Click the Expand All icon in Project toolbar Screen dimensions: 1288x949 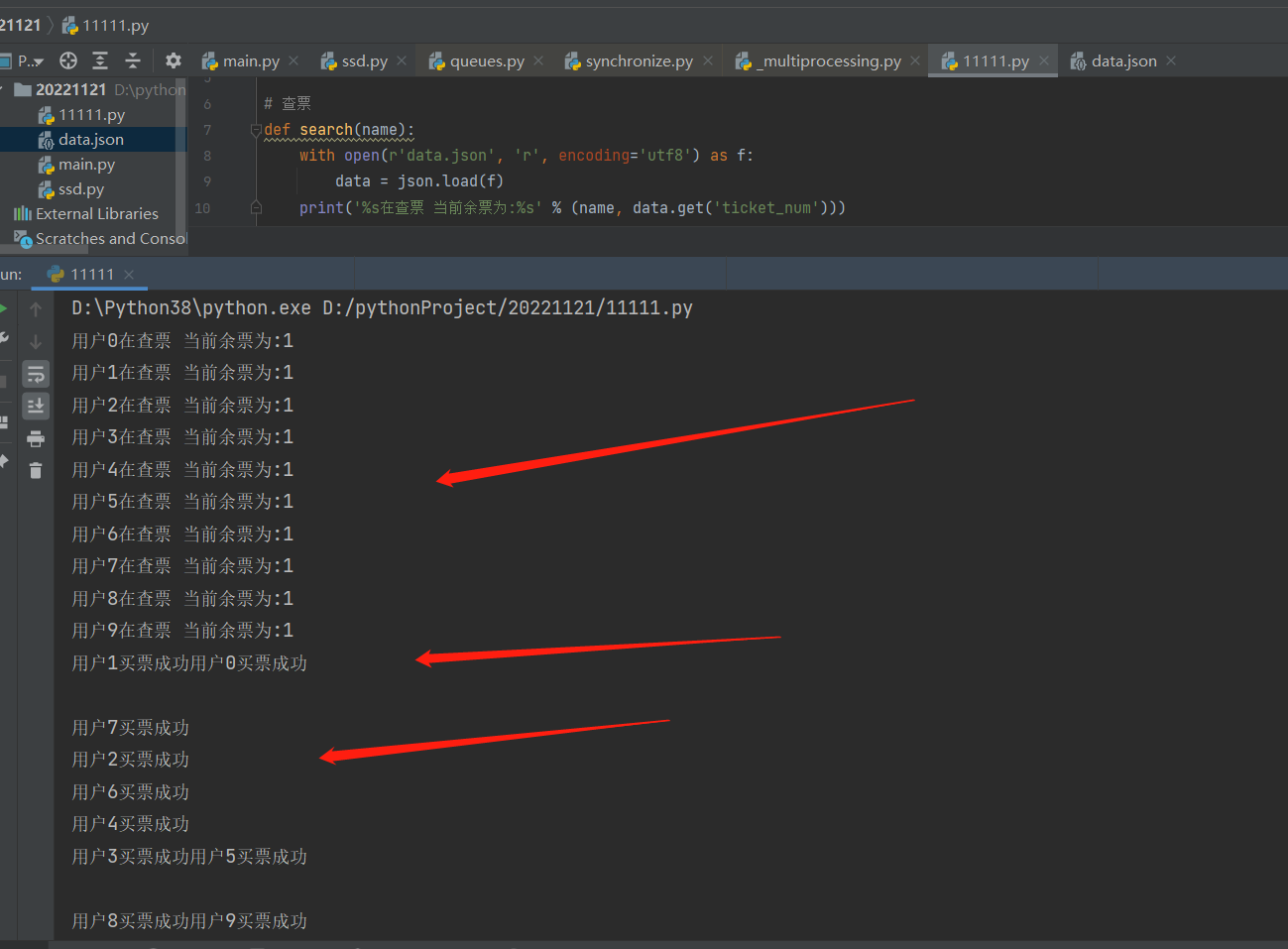pos(100,60)
